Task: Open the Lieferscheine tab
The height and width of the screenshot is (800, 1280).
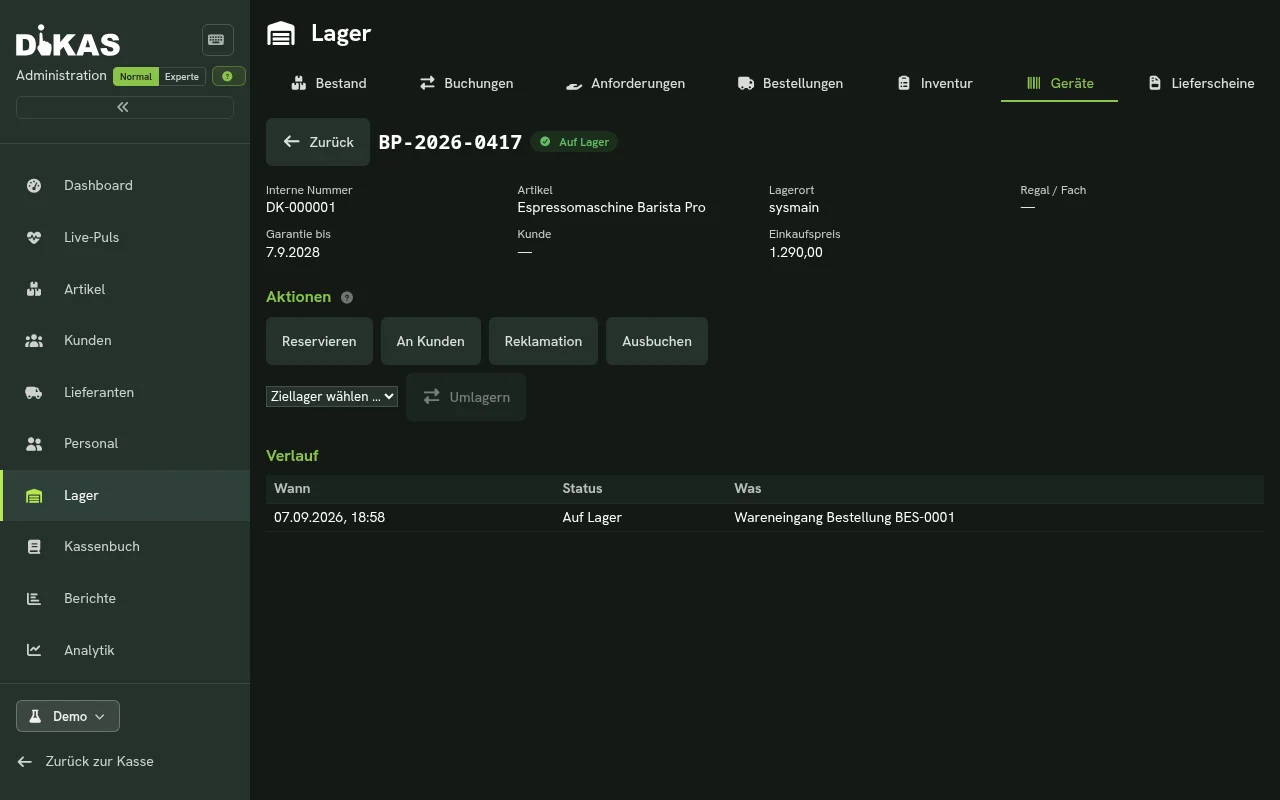Action: point(1200,83)
